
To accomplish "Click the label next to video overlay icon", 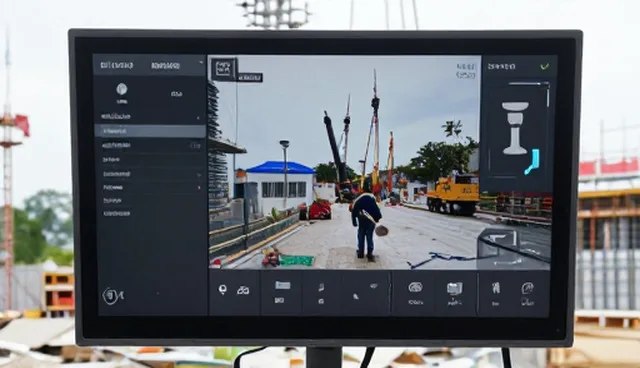I will click(249, 78).
